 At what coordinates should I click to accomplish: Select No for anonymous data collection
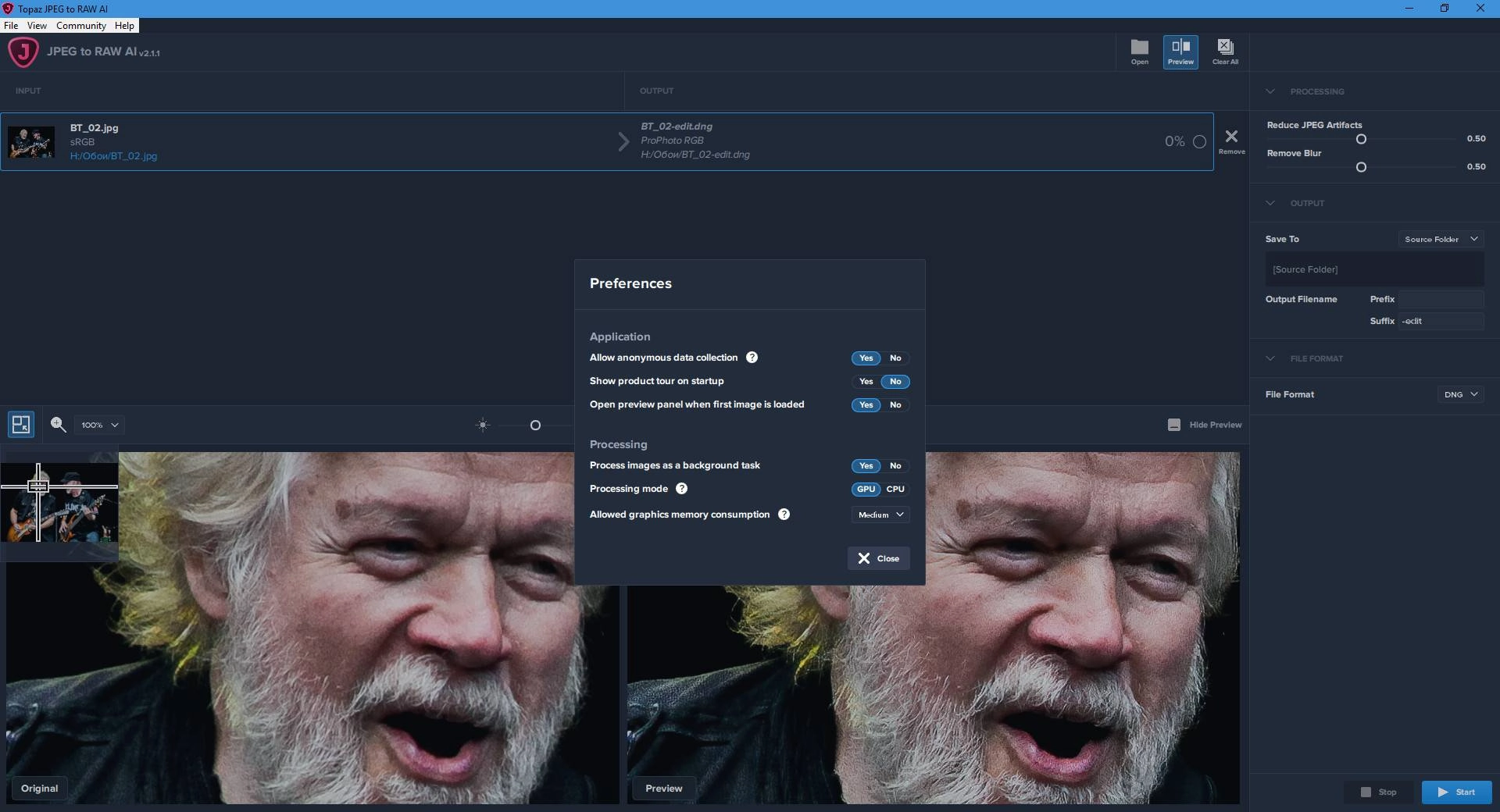895,358
